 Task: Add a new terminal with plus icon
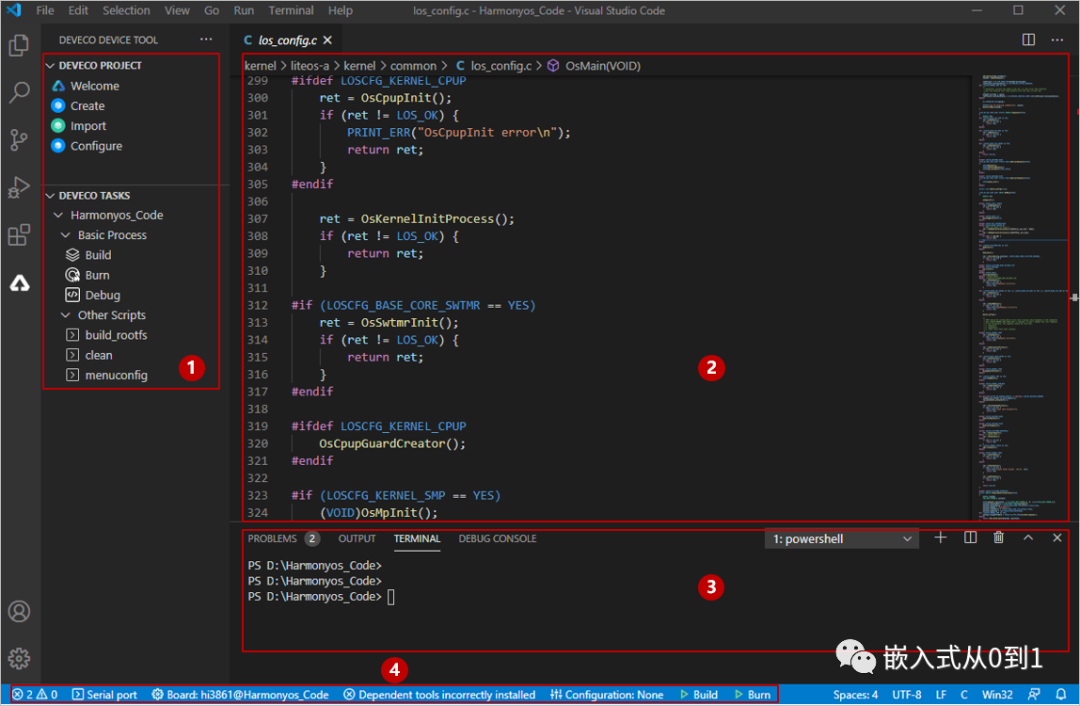click(x=940, y=538)
